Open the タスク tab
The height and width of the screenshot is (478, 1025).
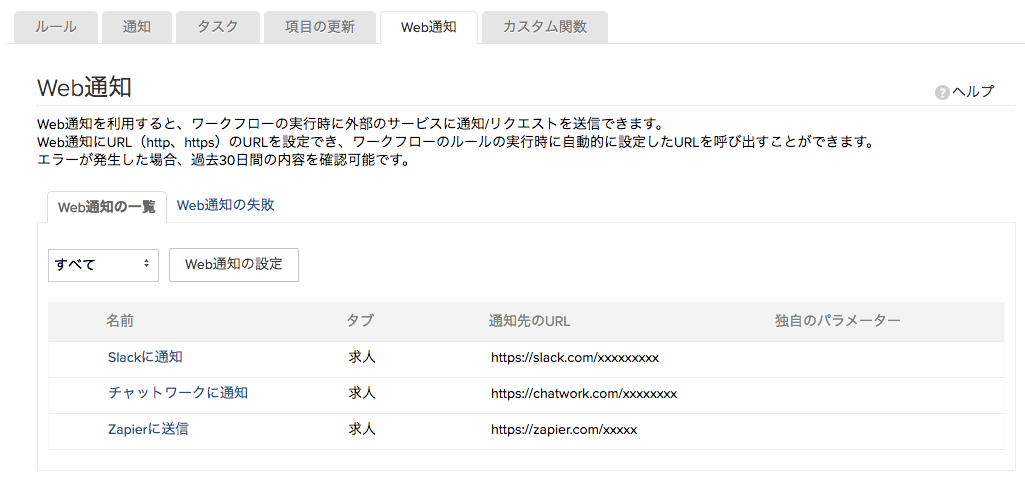pyautogui.click(x=218, y=27)
